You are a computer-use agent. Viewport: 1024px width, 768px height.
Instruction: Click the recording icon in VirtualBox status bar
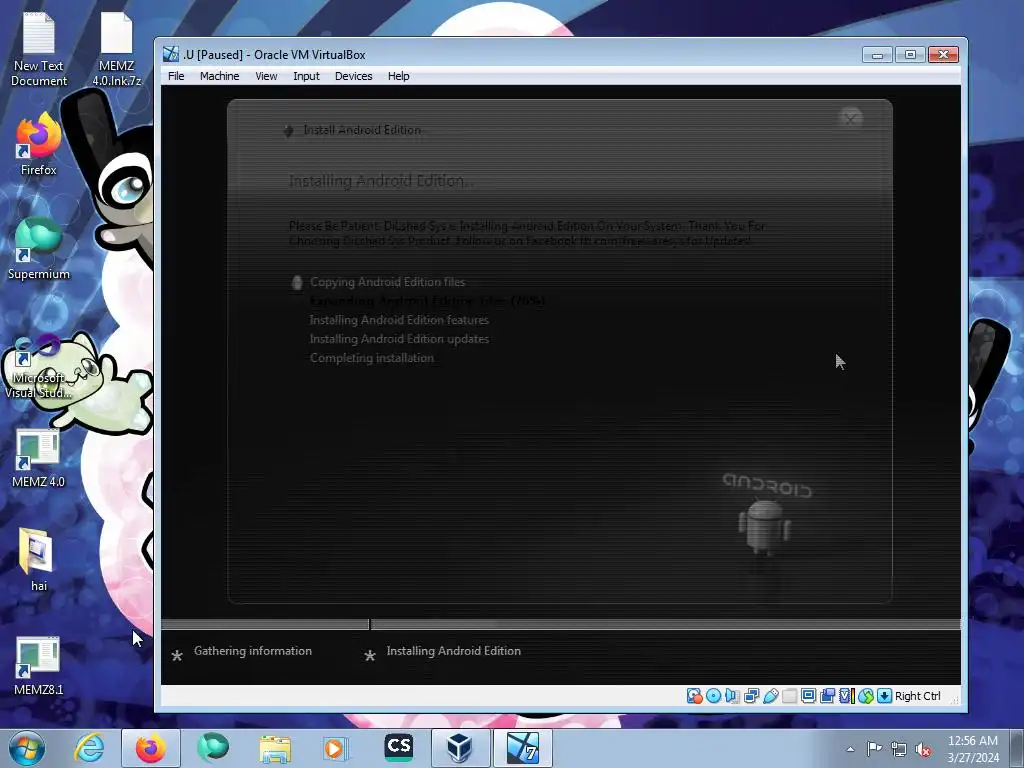(x=827, y=696)
